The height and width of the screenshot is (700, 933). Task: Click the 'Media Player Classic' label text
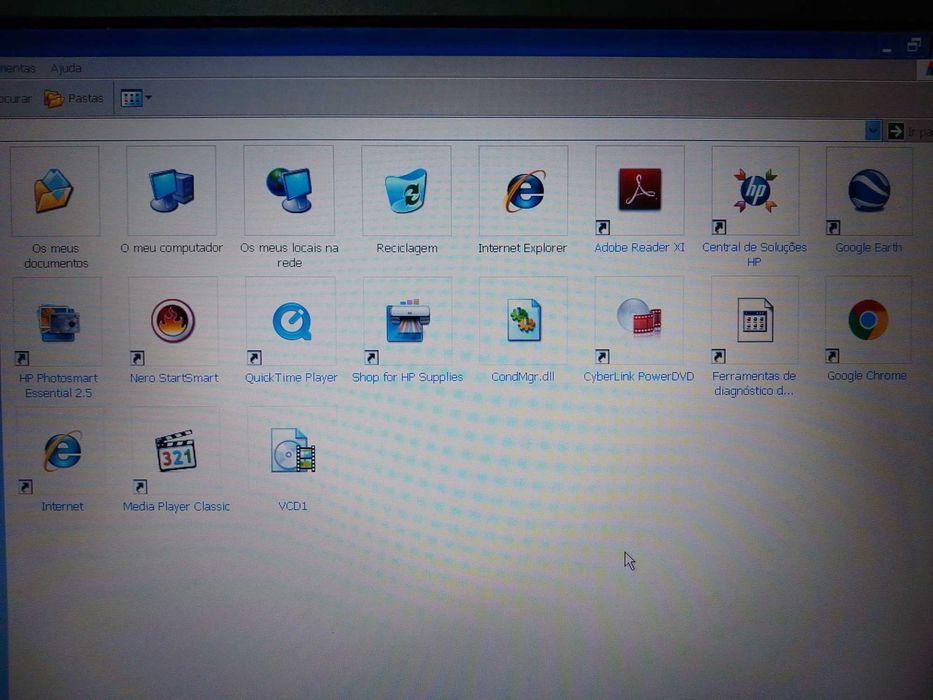coord(176,507)
